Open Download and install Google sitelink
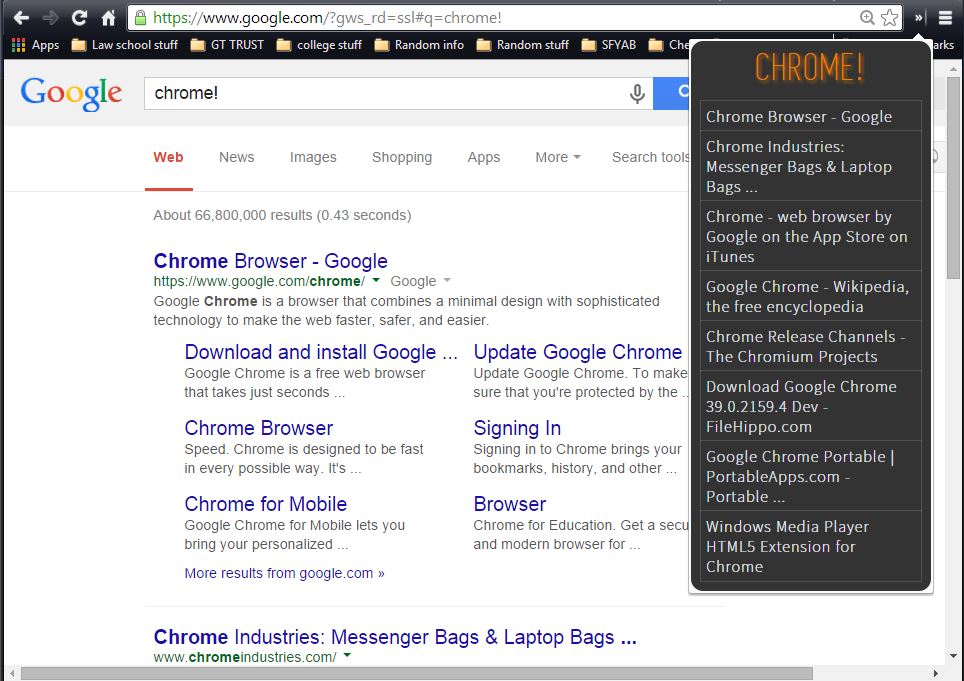 [x=321, y=352]
